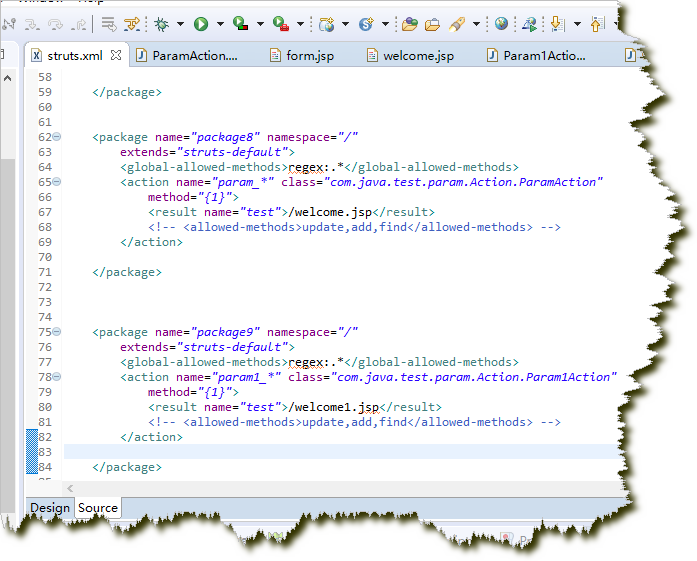Click the Open Task folder icon

tap(432, 24)
